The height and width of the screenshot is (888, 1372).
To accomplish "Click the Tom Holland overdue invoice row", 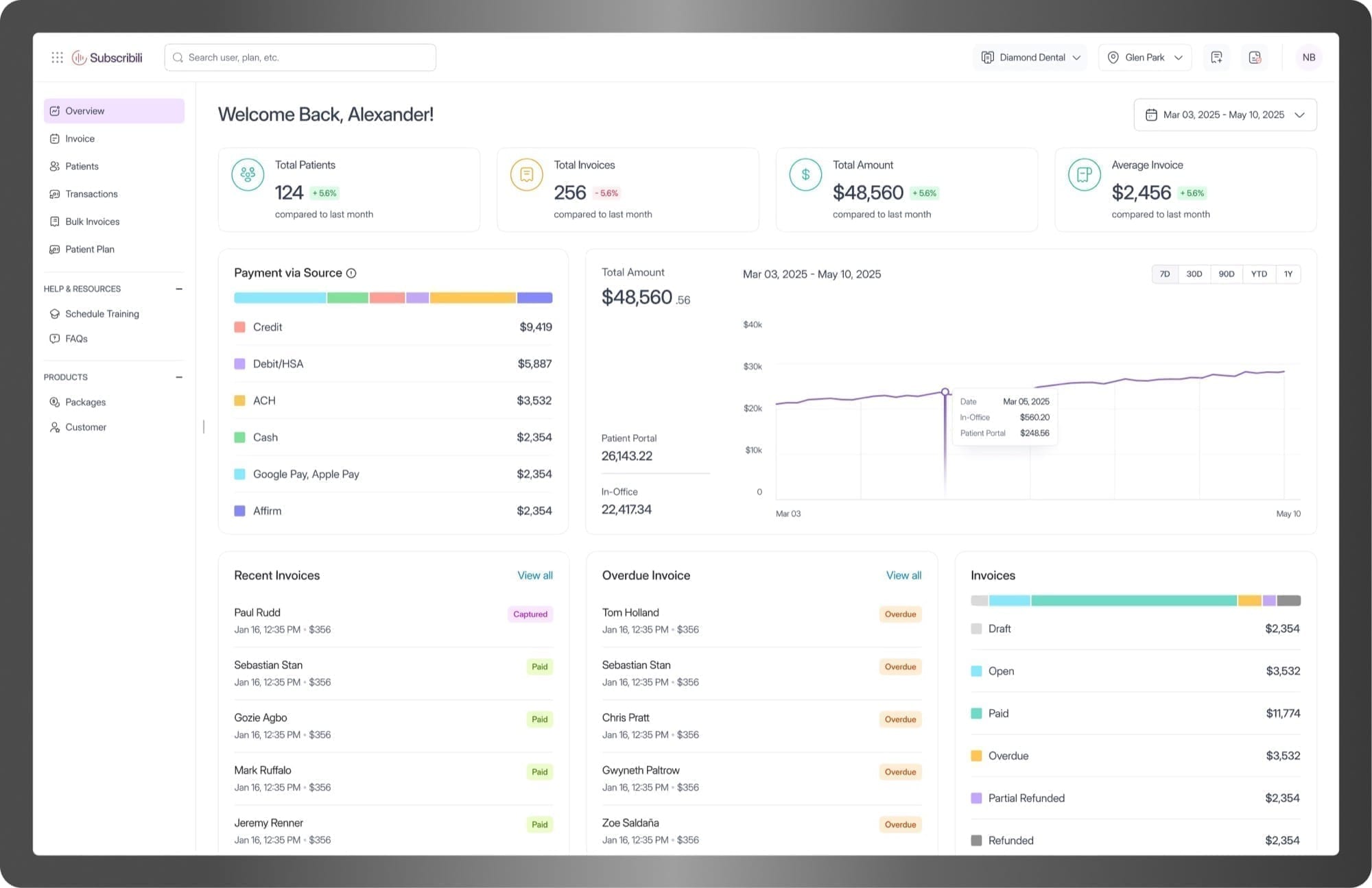I will point(761,621).
